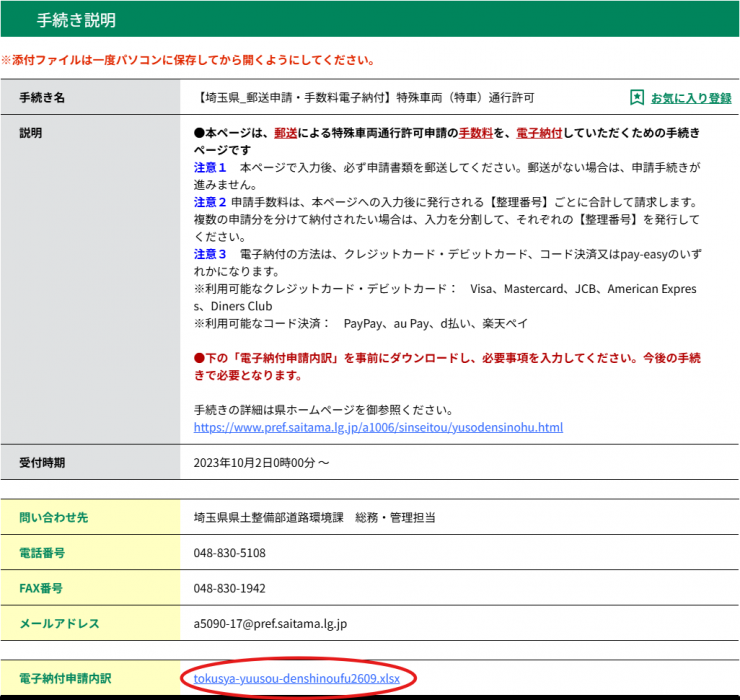Click the underlined red 電子納付 text
The height and width of the screenshot is (700, 740).
(539, 133)
